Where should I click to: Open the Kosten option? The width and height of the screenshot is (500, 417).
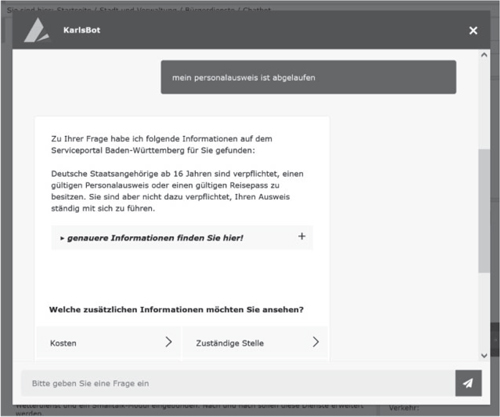point(109,343)
